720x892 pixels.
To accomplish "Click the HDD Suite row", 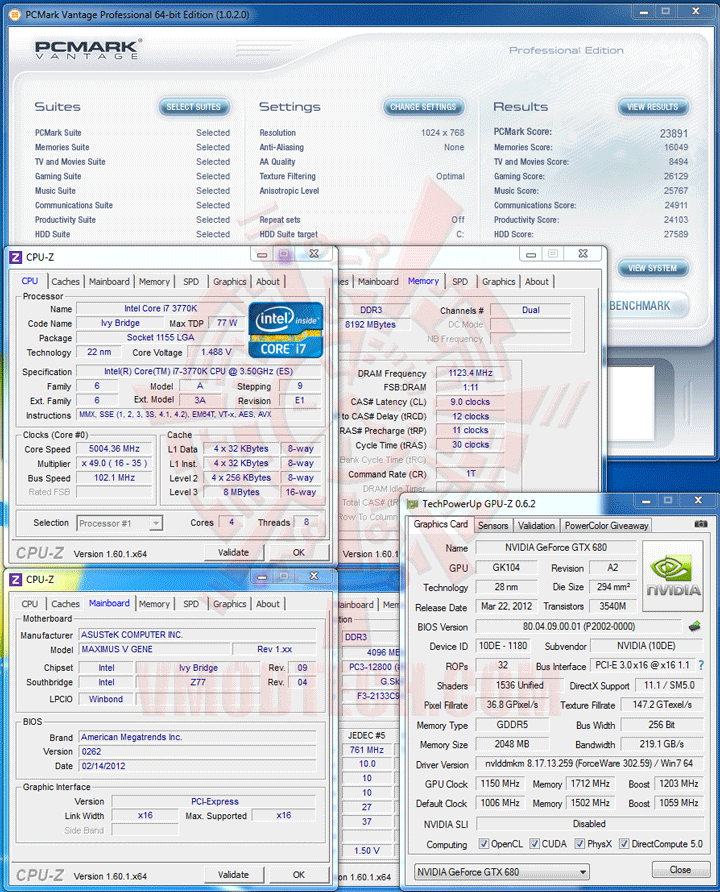I will click(133, 234).
